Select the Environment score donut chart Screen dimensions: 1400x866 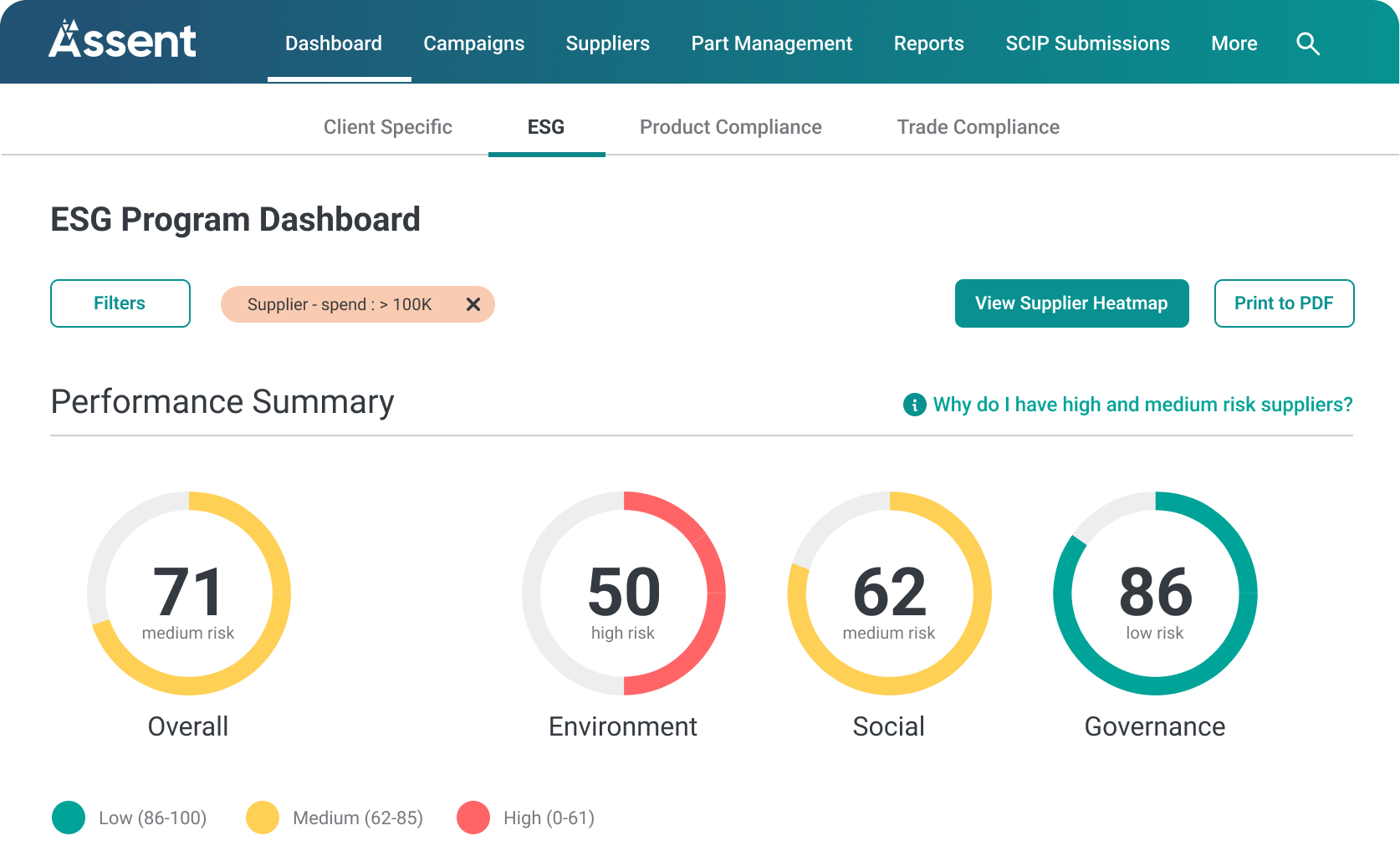click(624, 593)
